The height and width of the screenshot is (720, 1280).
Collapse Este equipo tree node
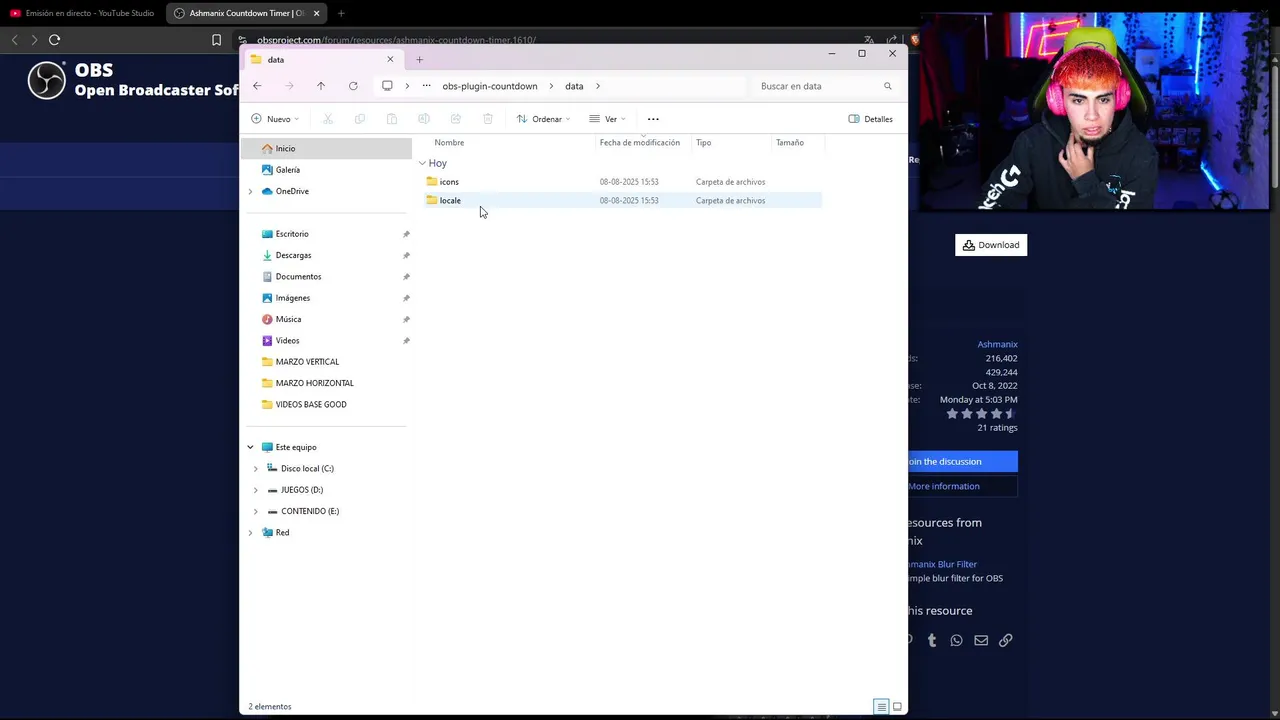pyautogui.click(x=250, y=447)
